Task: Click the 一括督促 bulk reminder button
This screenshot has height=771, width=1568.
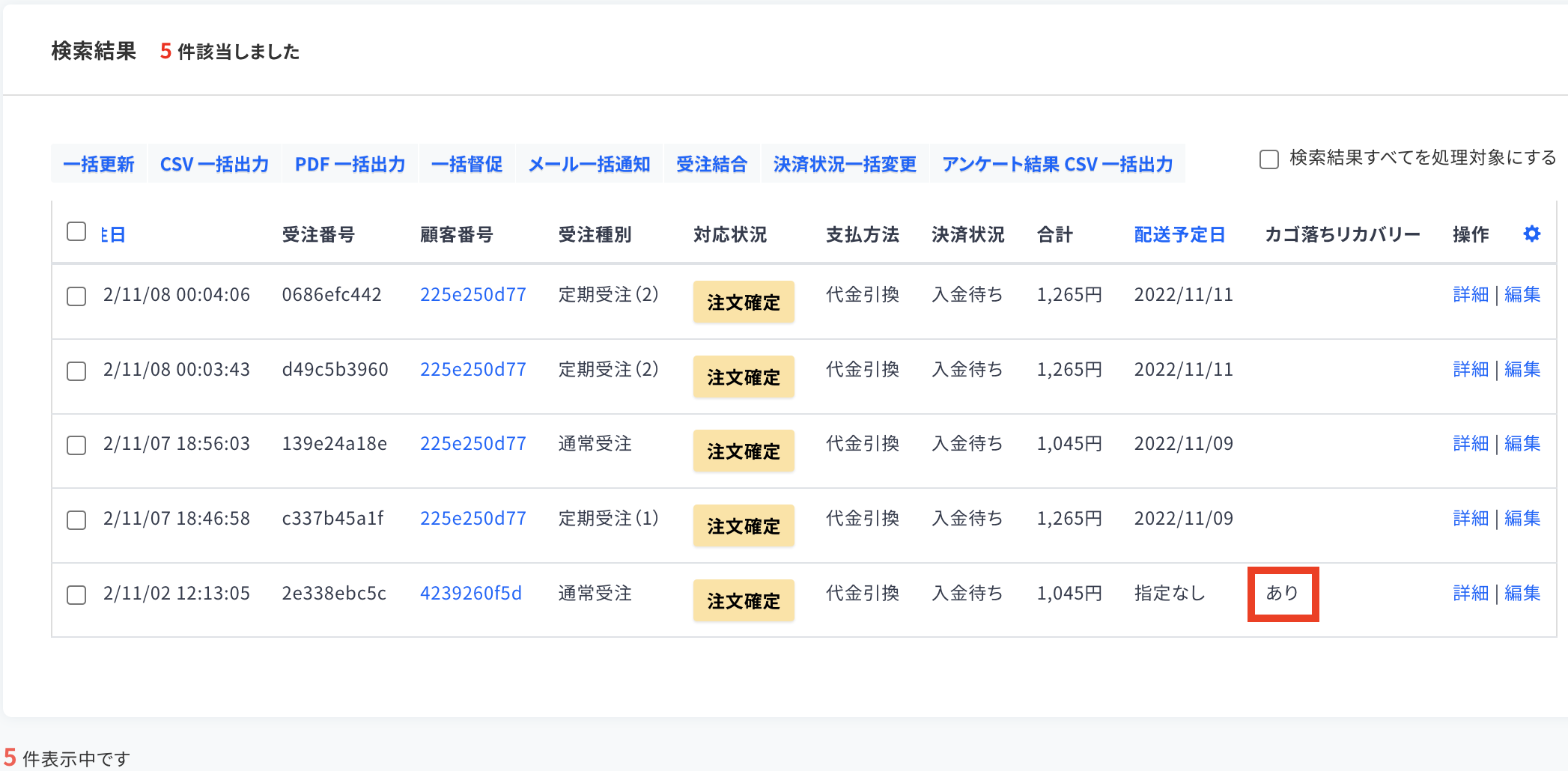Action: point(467,164)
